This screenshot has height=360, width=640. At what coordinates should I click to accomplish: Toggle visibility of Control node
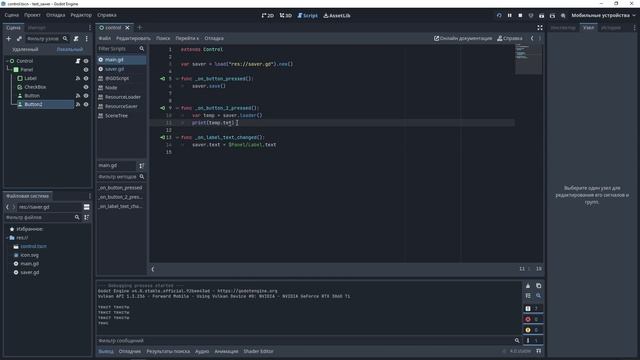click(x=86, y=61)
